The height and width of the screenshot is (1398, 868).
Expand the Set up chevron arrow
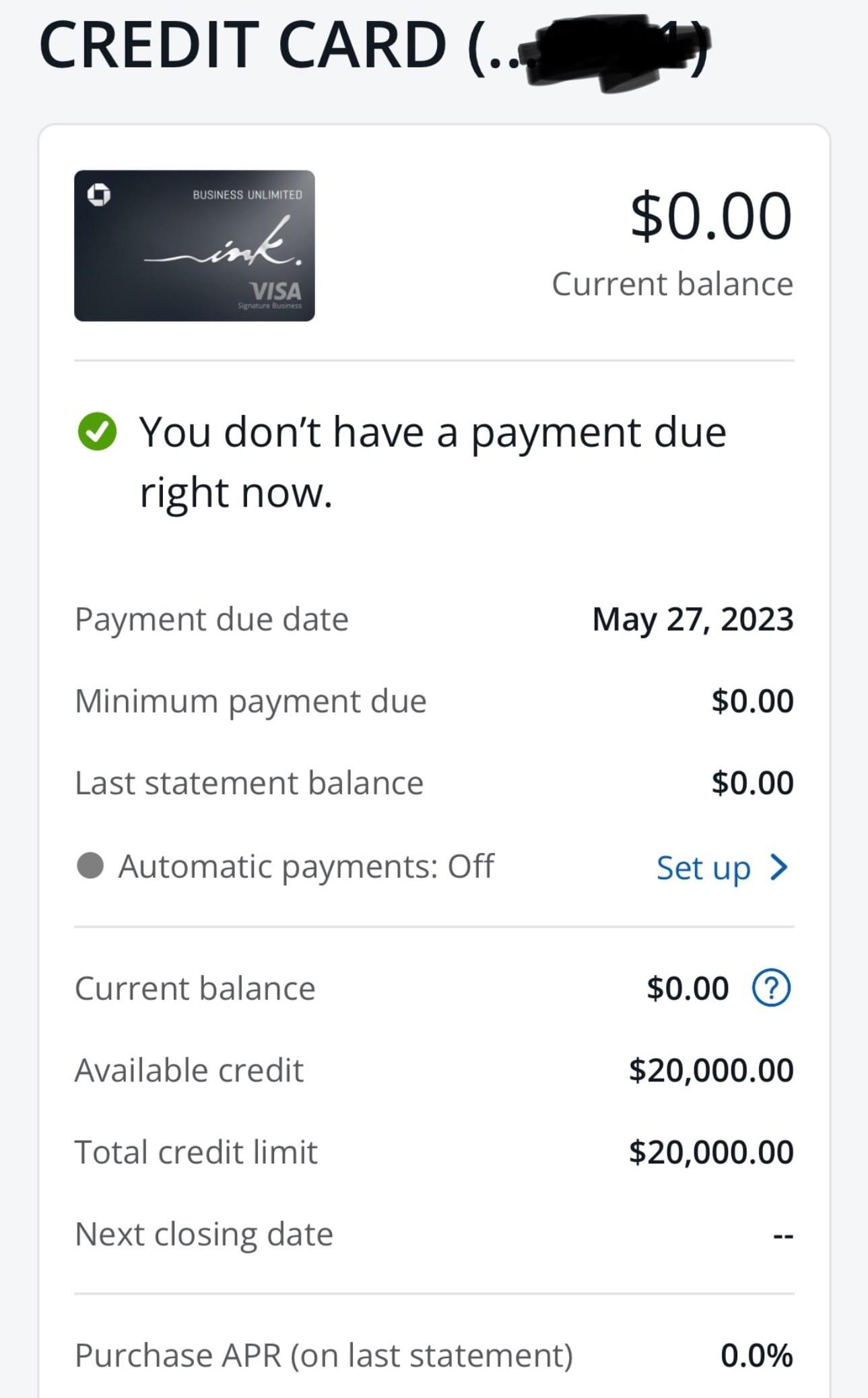(x=779, y=867)
